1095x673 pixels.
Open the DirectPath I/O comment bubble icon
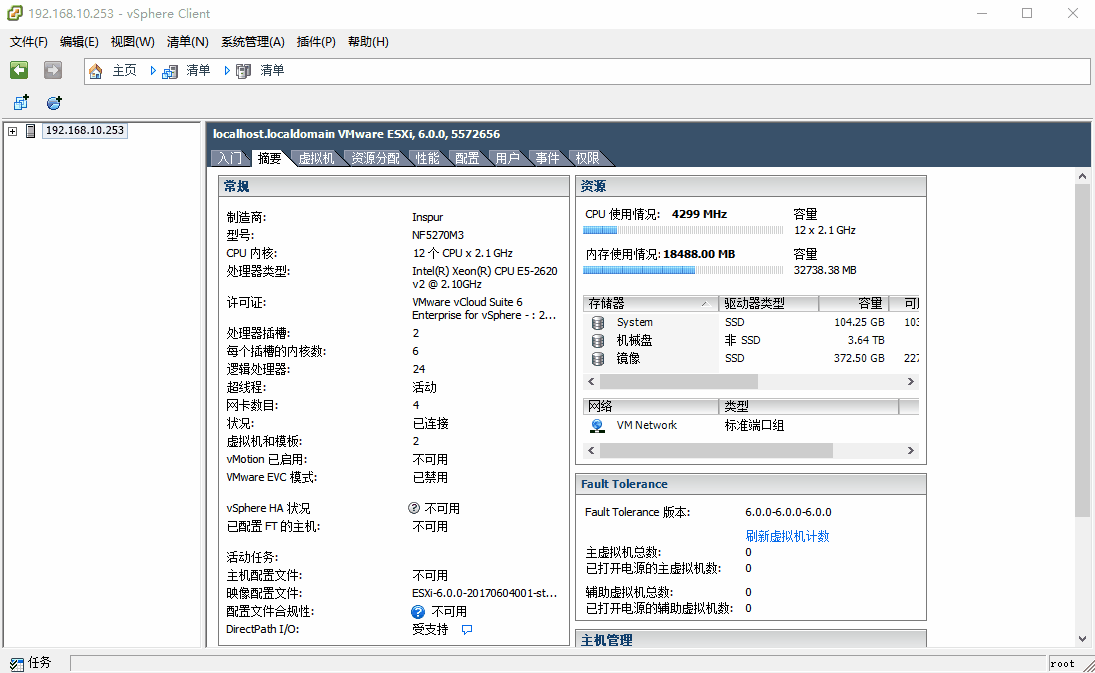pos(465,629)
